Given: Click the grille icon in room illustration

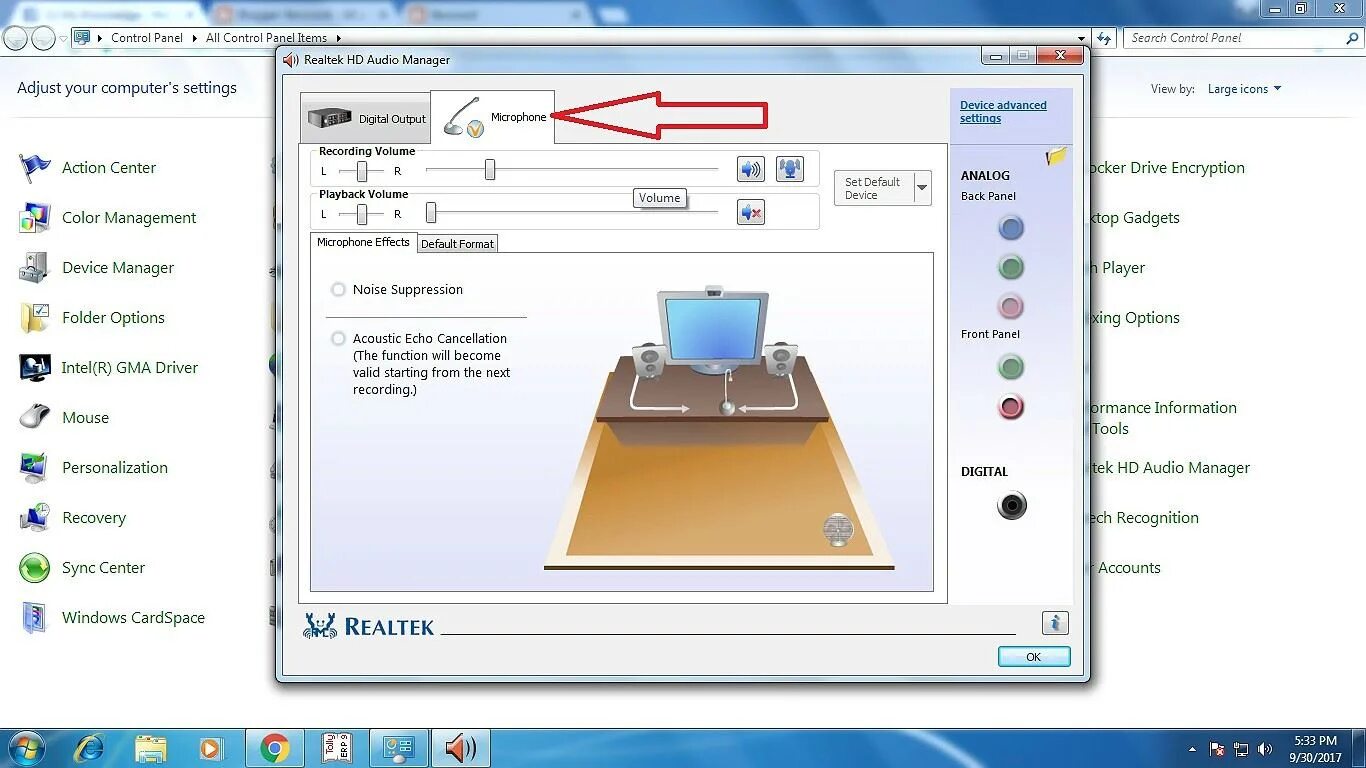Looking at the screenshot, I should (x=838, y=529).
